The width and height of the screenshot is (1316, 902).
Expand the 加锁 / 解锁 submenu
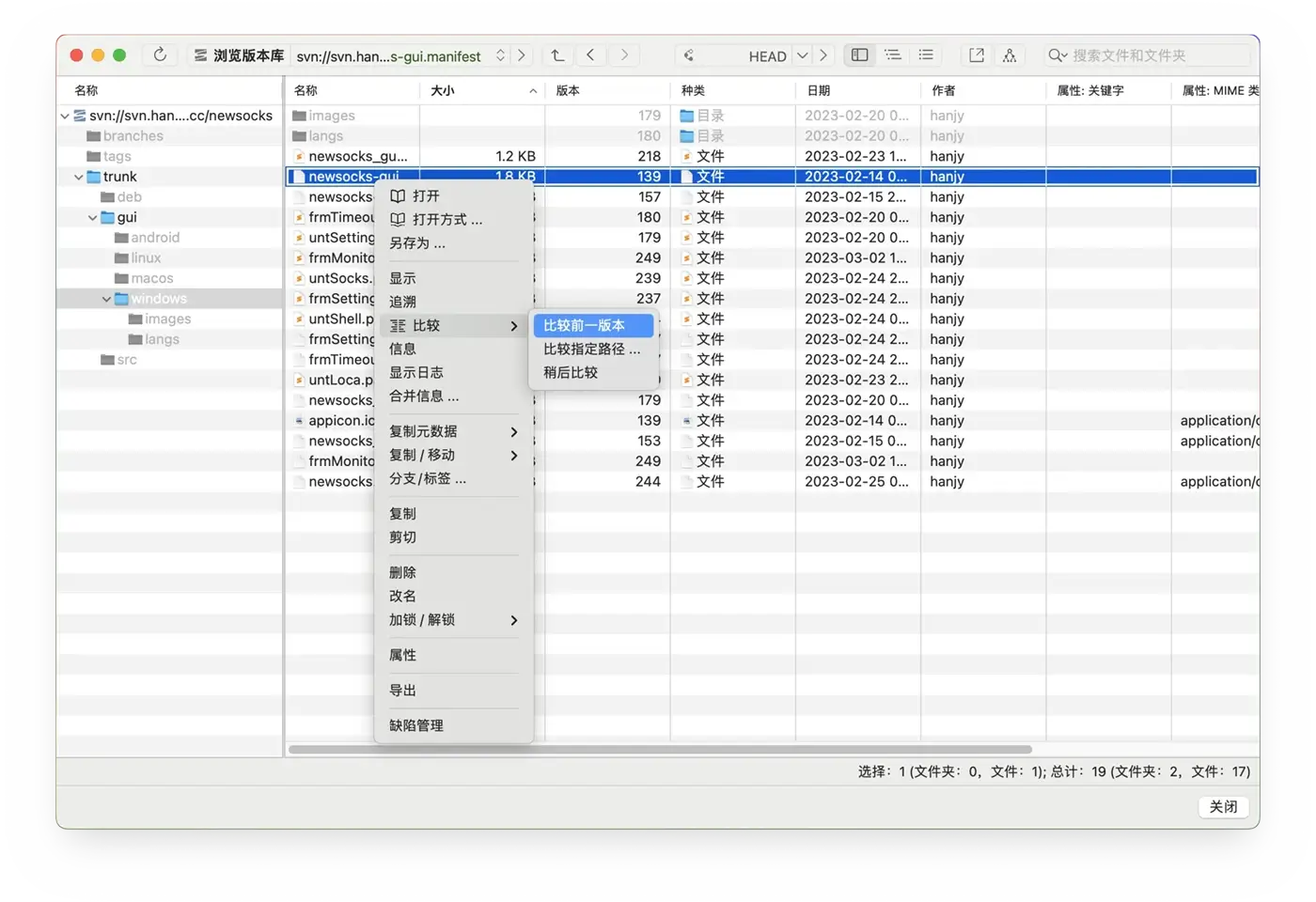click(454, 620)
